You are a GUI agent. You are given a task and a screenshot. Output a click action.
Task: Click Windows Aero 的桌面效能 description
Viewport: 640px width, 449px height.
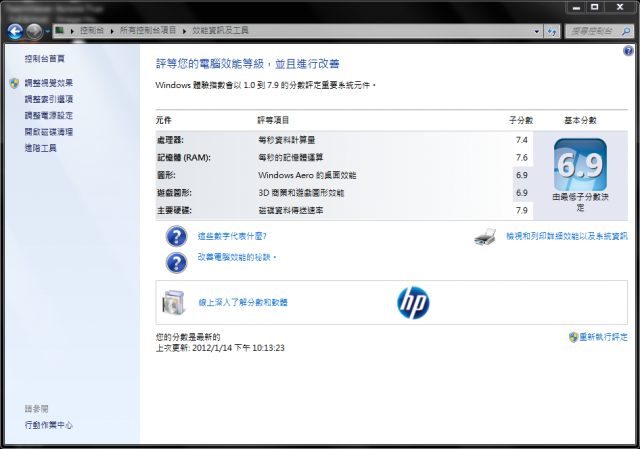pyautogui.click(x=307, y=175)
